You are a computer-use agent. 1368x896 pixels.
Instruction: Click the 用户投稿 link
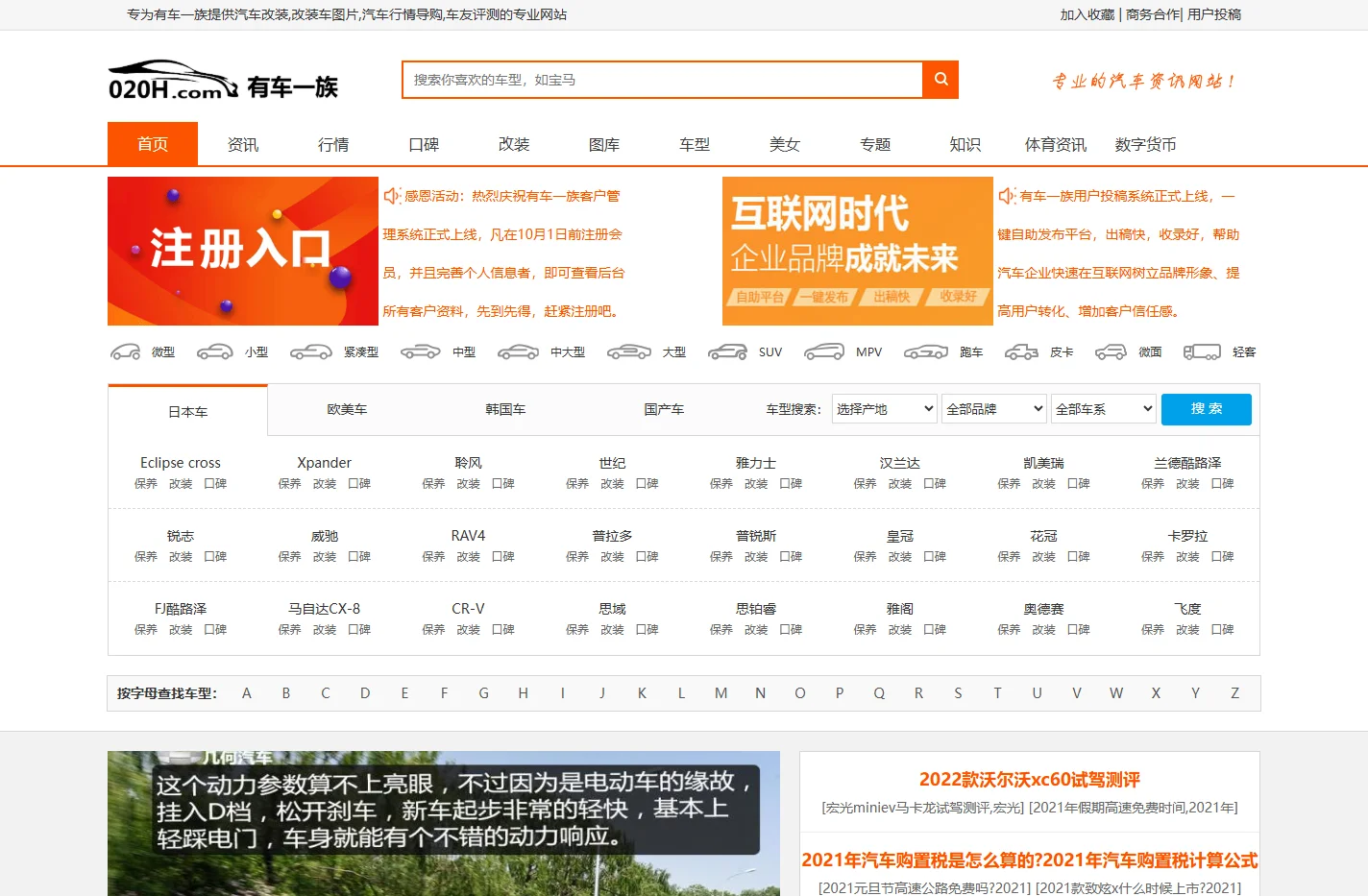coord(1214,14)
